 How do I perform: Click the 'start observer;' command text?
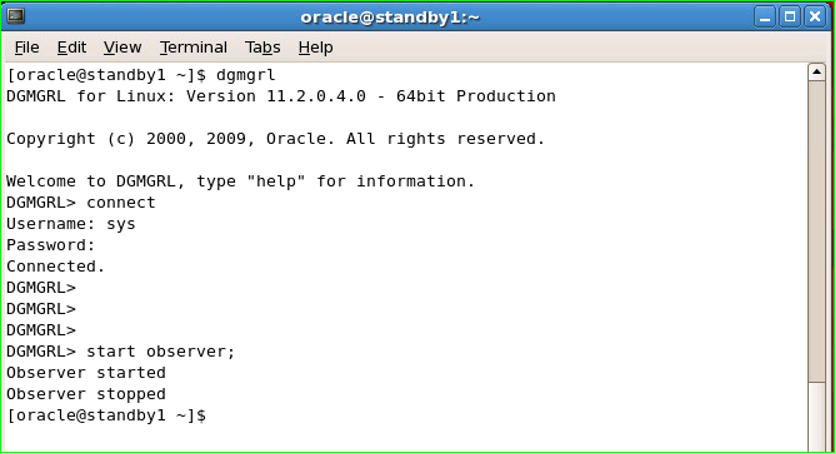160,352
